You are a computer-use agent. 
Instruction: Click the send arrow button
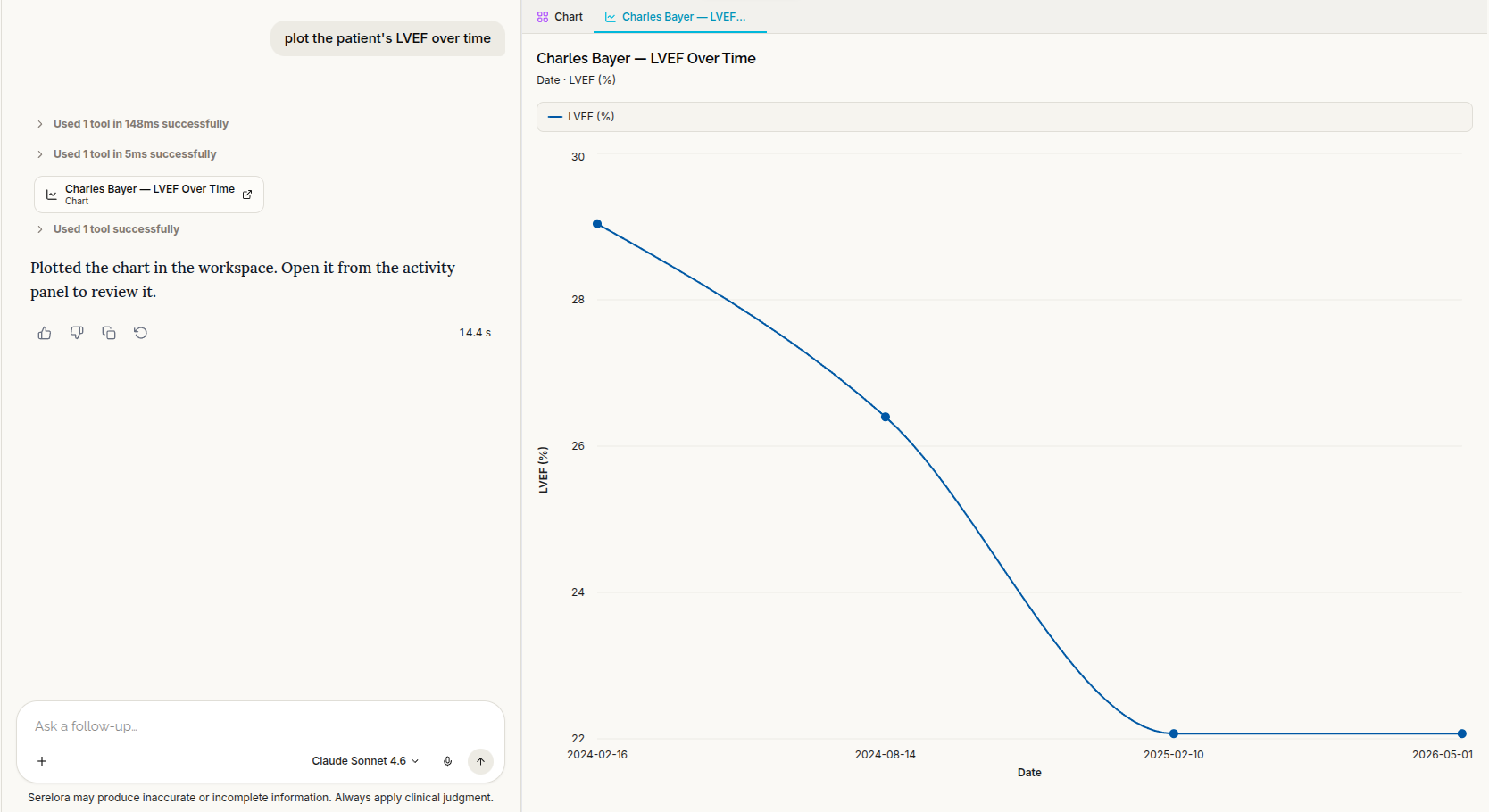click(x=480, y=761)
